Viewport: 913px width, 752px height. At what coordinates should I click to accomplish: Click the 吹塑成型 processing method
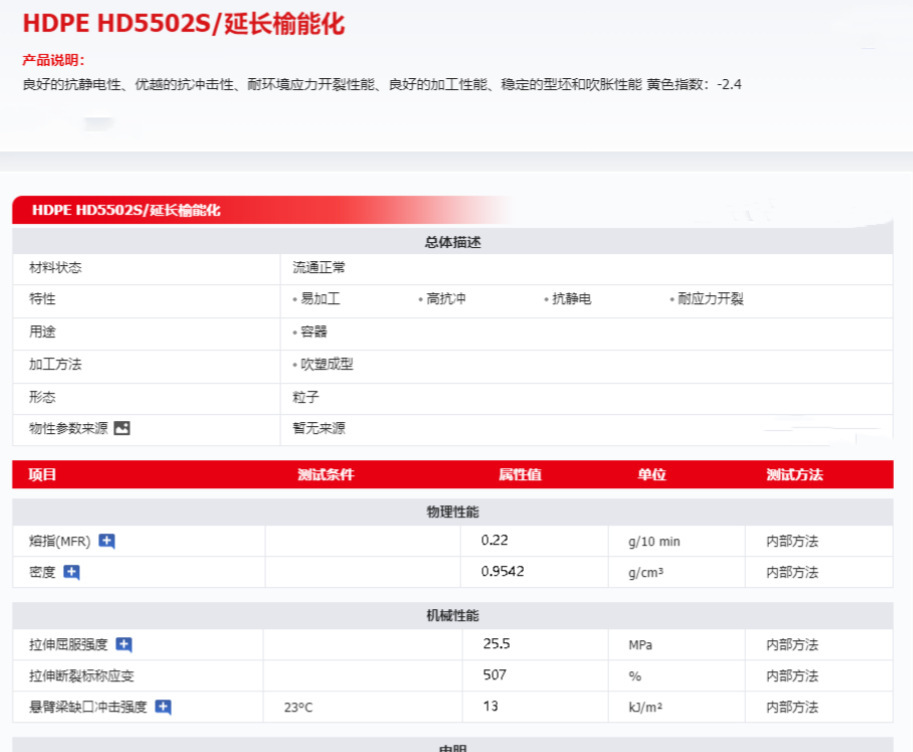click(x=327, y=364)
